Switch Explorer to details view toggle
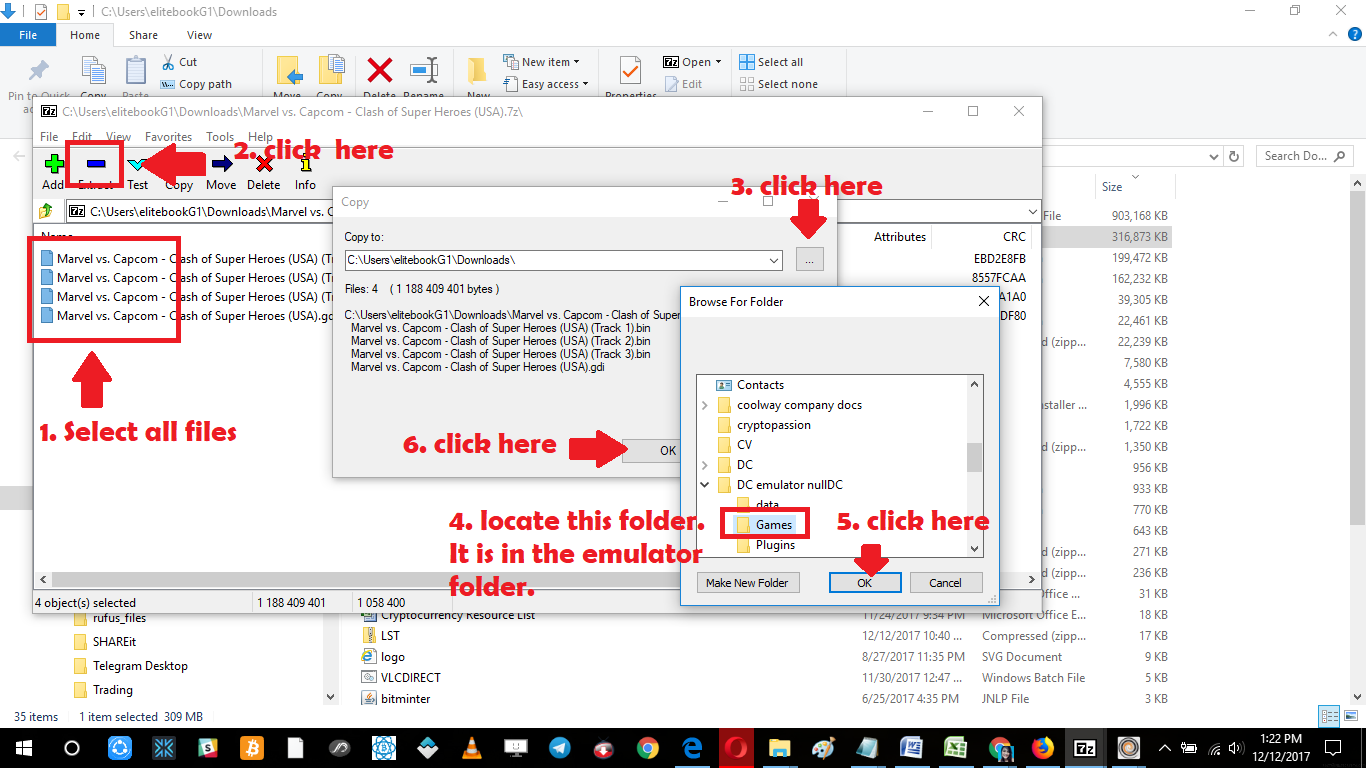1366x768 pixels. 1329,716
